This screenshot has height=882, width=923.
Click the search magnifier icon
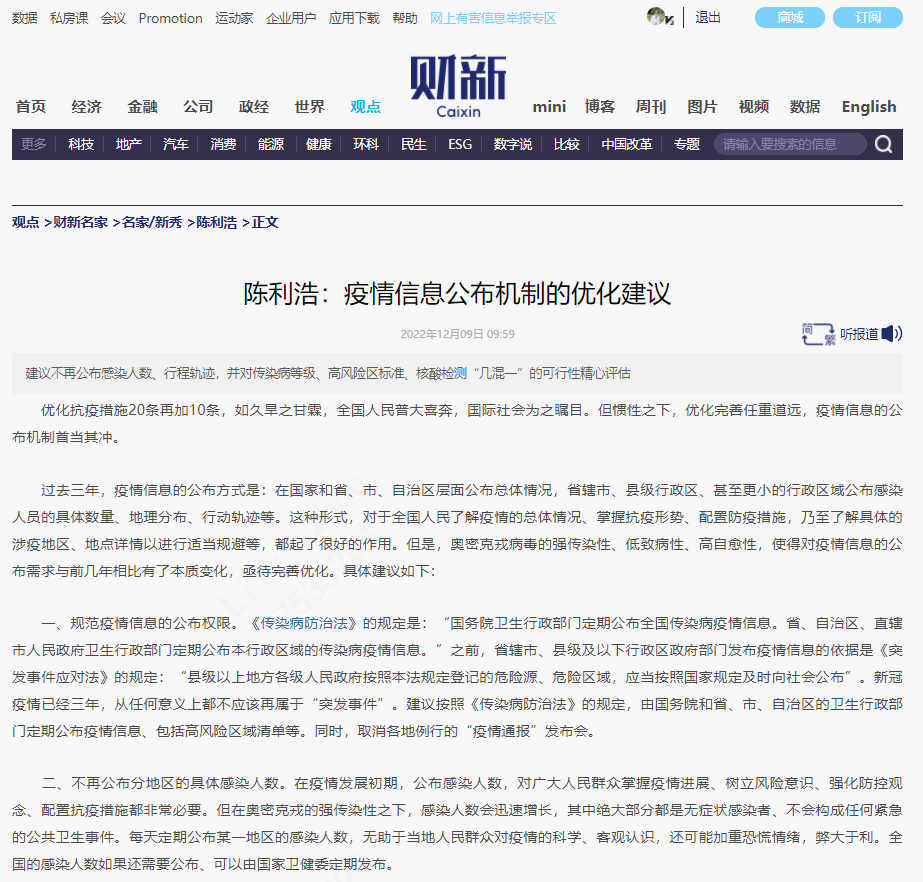pos(882,144)
